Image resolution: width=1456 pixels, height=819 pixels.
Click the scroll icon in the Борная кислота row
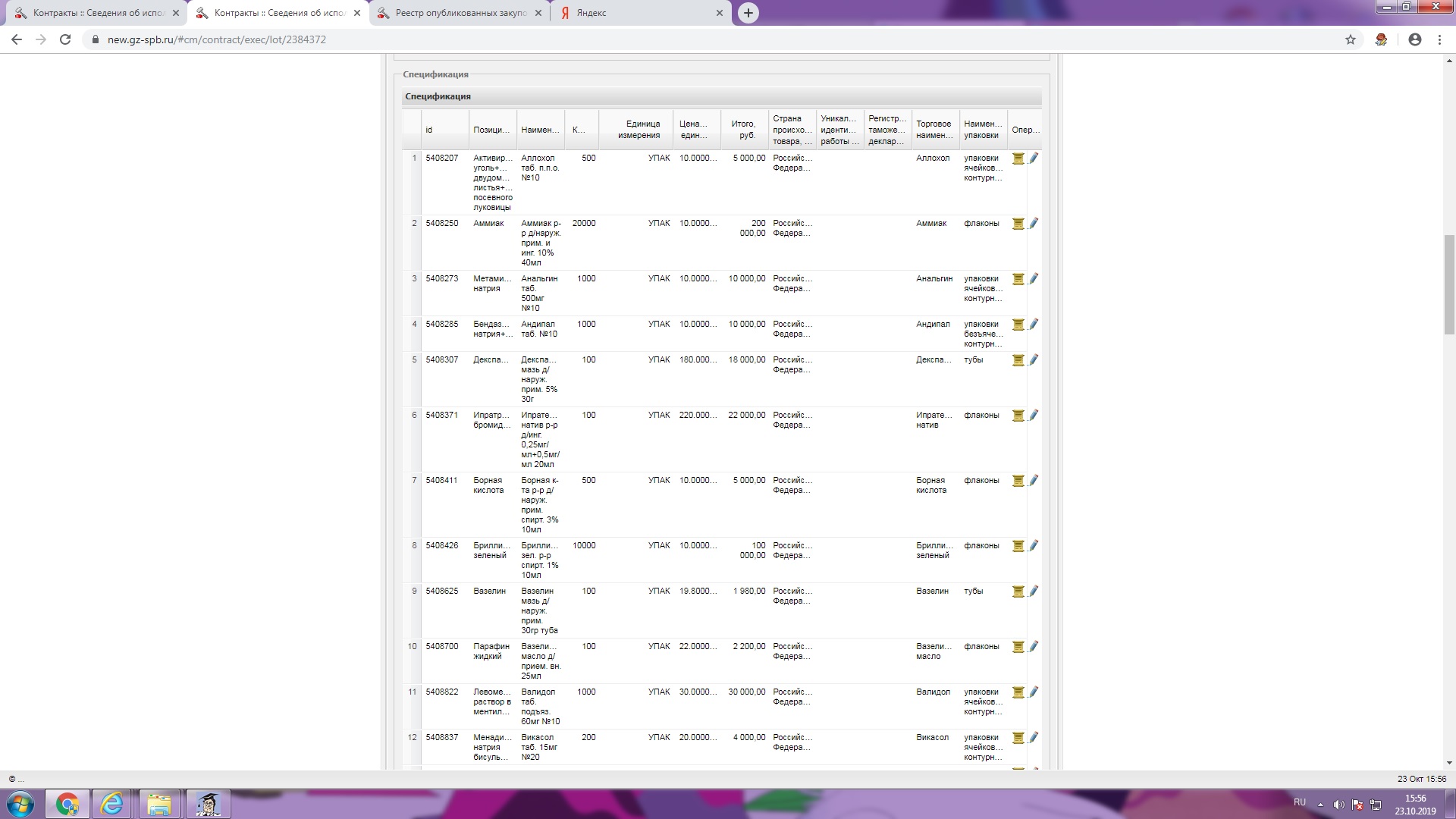[x=1018, y=481]
